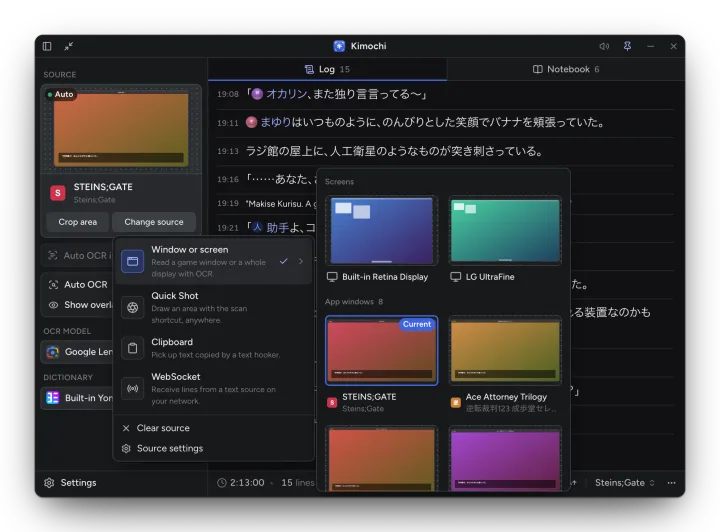Pick the current STEINS;GATE app window thumbnail
720x532 pixels.
(x=382, y=350)
